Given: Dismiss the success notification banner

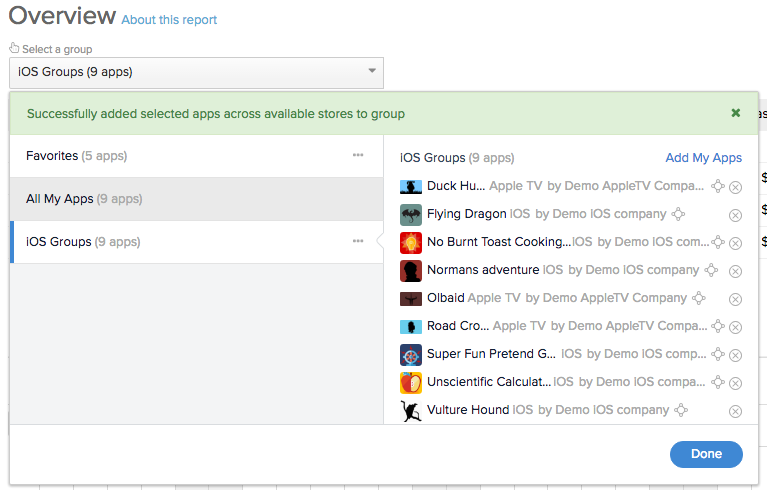Looking at the screenshot, I should [735, 113].
